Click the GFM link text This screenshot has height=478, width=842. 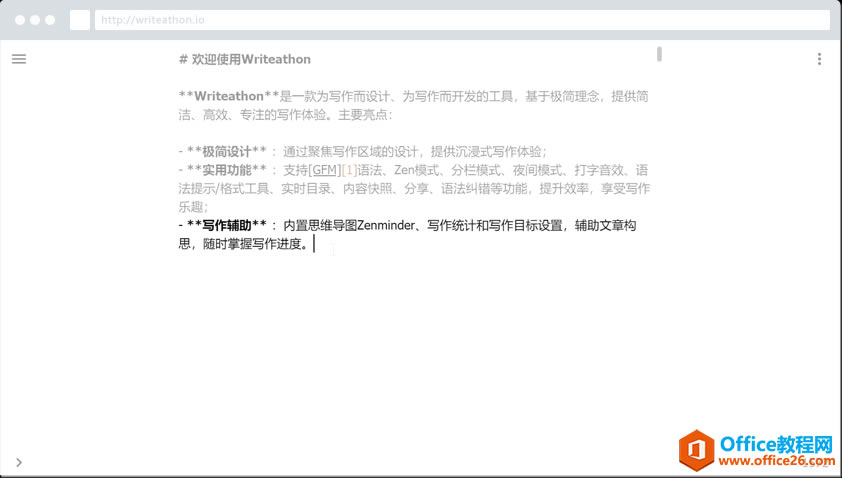click(x=325, y=170)
